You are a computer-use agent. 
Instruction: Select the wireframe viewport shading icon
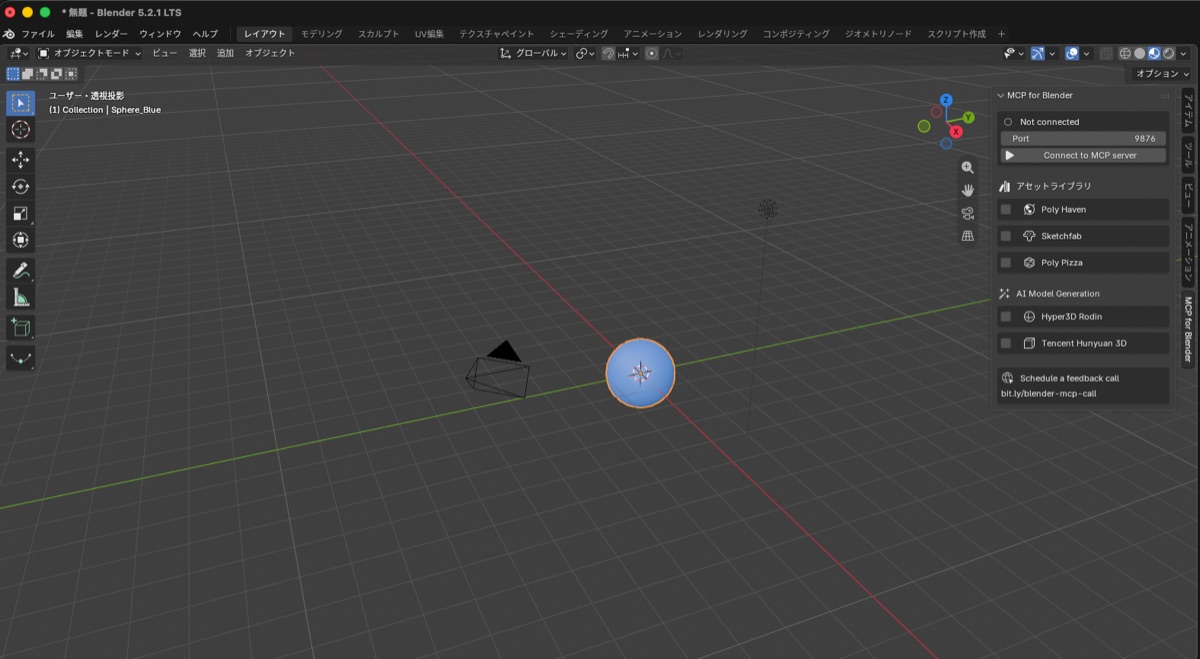point(1125,53)
